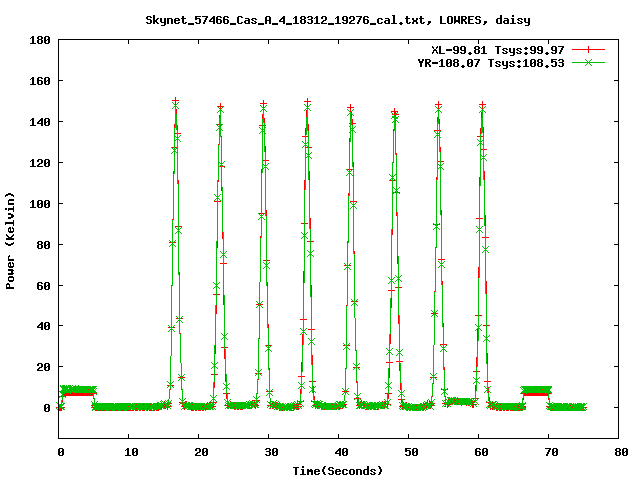Click x-axis tick label '80'

(x=621, y=452)
